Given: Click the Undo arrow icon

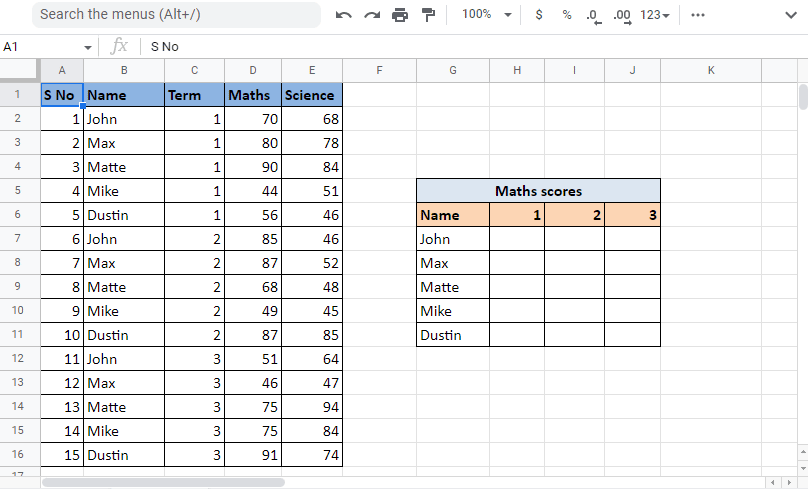Looking at the screenshot, I should [x=344, y=15].
